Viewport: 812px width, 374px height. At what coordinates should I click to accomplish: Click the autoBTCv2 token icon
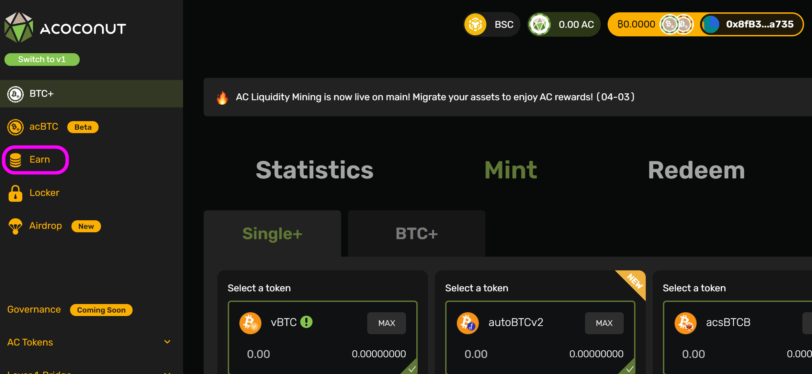[468, 323]
